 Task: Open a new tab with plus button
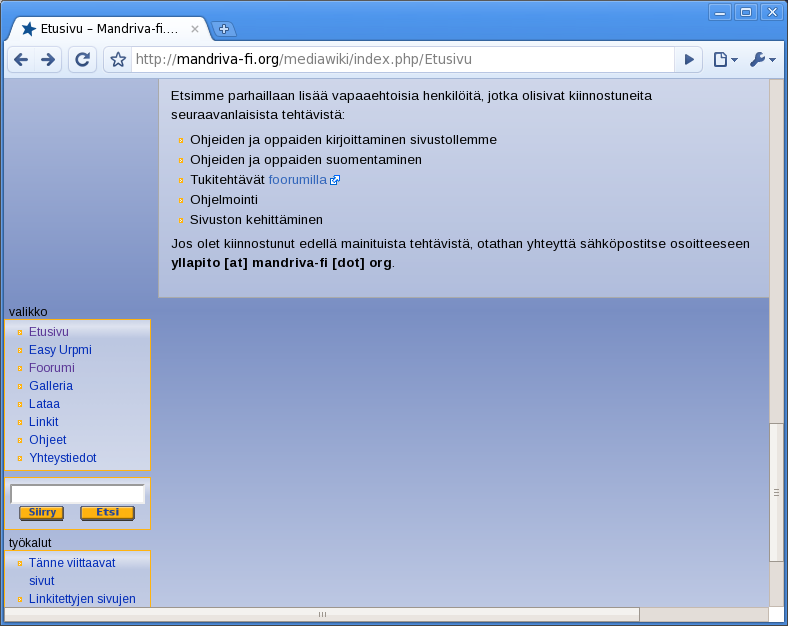point(224,29)
